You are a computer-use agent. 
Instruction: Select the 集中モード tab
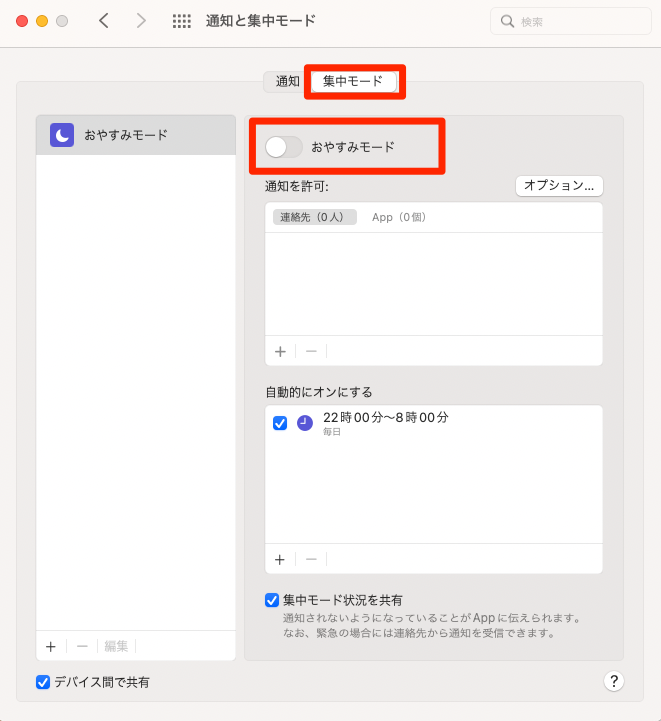click(352, 81)
